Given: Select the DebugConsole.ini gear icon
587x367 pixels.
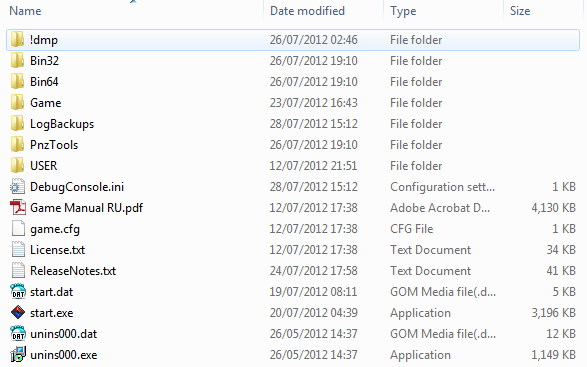Looking at the screenshot, I should 18,186.
